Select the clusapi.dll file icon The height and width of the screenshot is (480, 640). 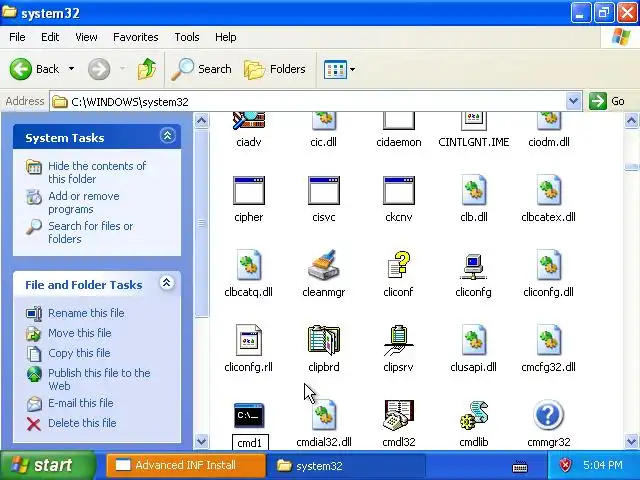473,340
